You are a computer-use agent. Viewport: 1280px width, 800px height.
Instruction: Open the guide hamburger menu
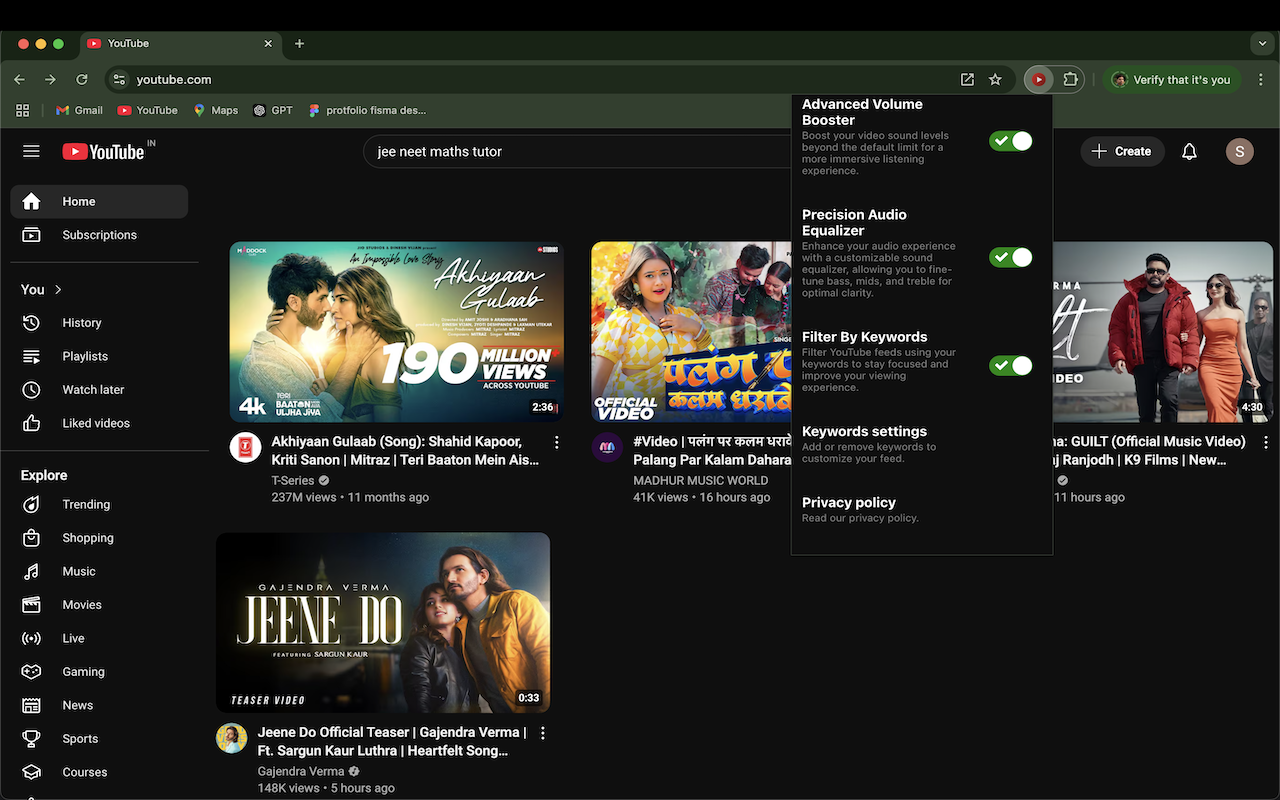31,151
